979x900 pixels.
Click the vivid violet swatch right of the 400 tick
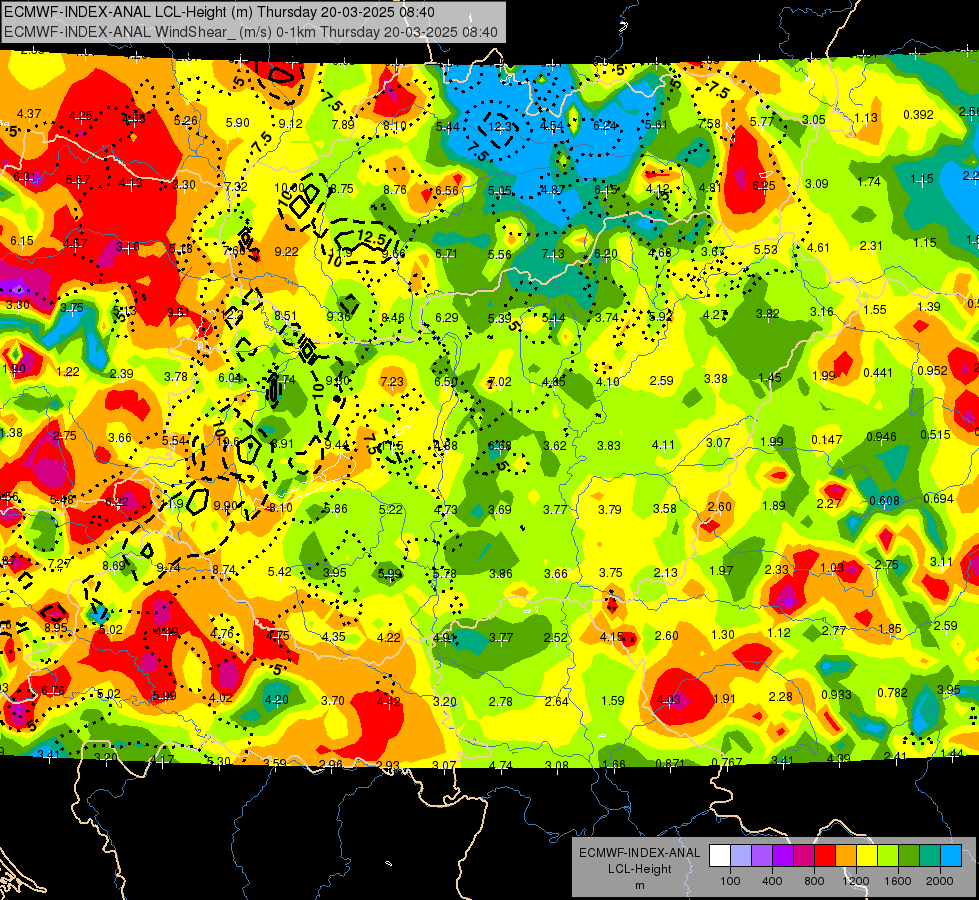783,856
